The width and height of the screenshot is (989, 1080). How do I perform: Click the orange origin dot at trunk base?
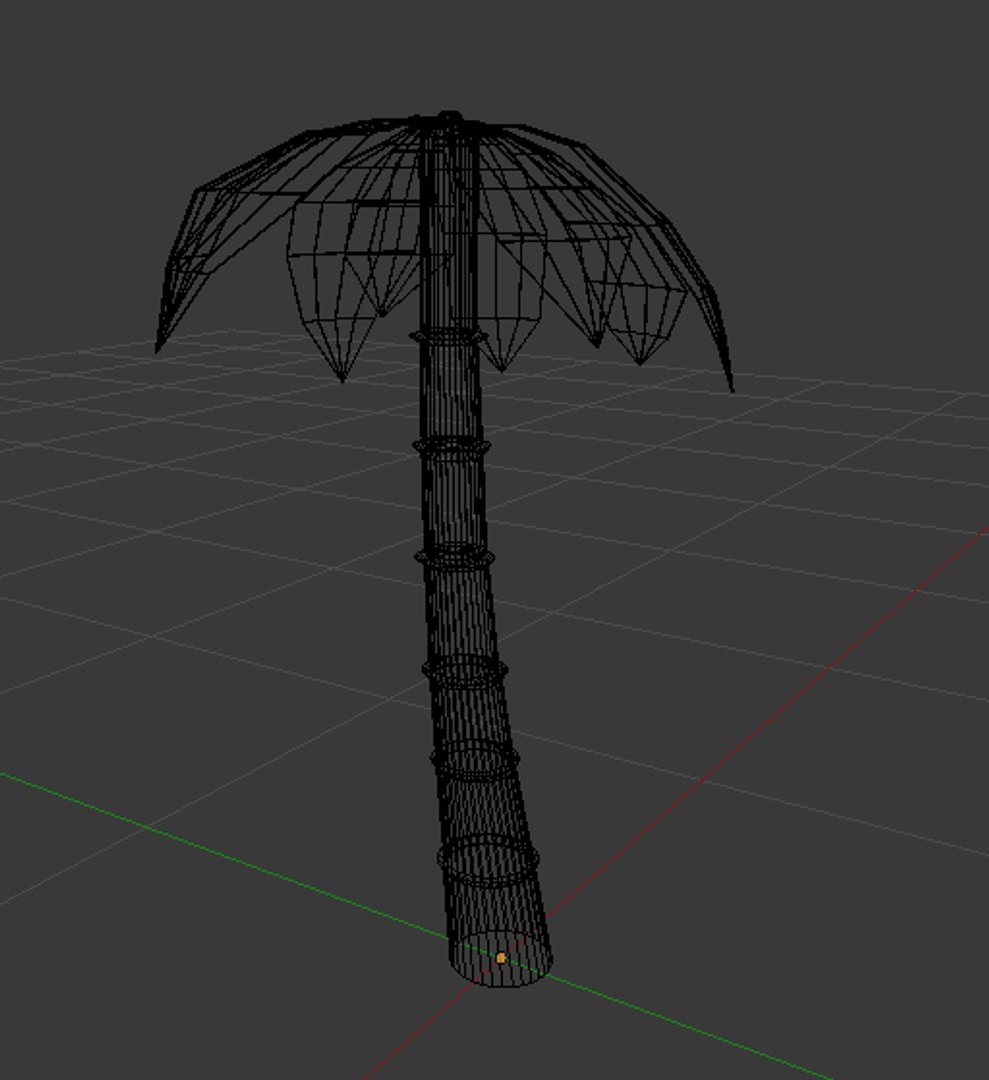(501, 958)
